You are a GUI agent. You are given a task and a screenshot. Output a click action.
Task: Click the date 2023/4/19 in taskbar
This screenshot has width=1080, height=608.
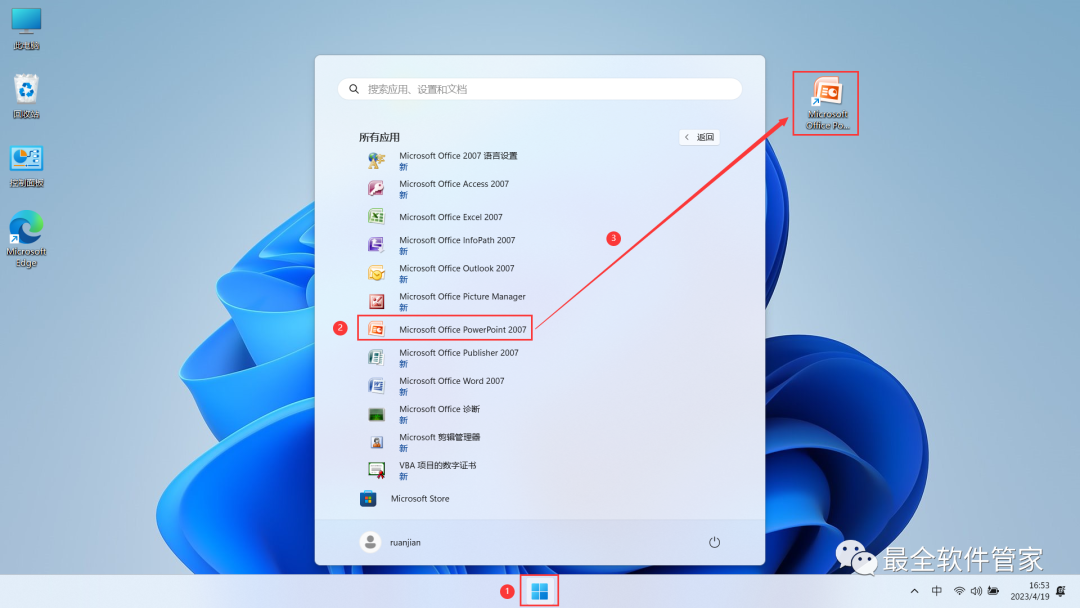[x=1030, y=596]
